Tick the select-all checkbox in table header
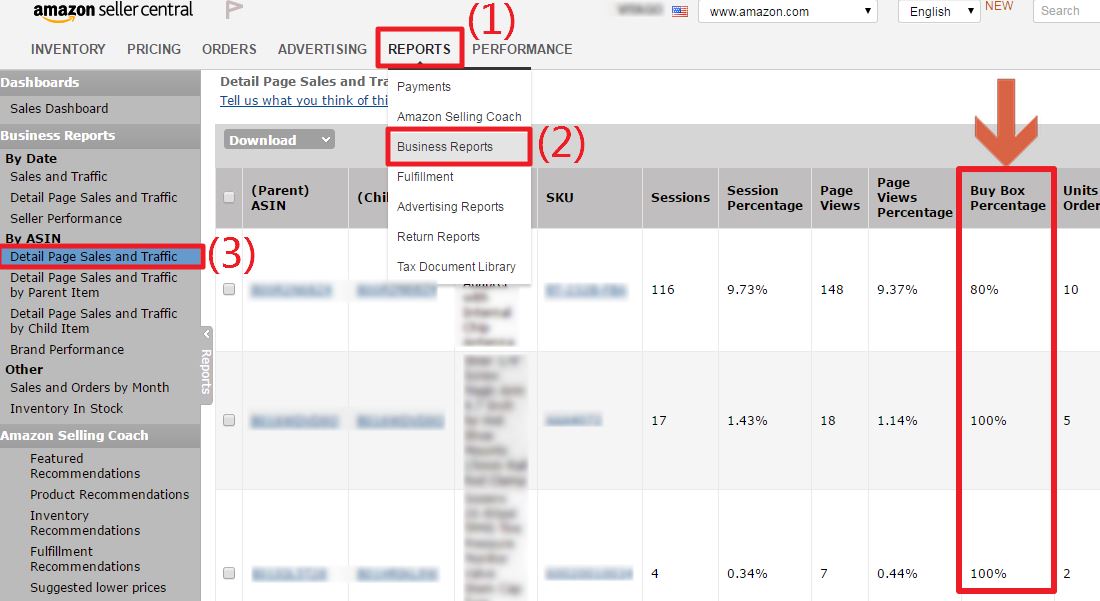 [x=229, y=197]
